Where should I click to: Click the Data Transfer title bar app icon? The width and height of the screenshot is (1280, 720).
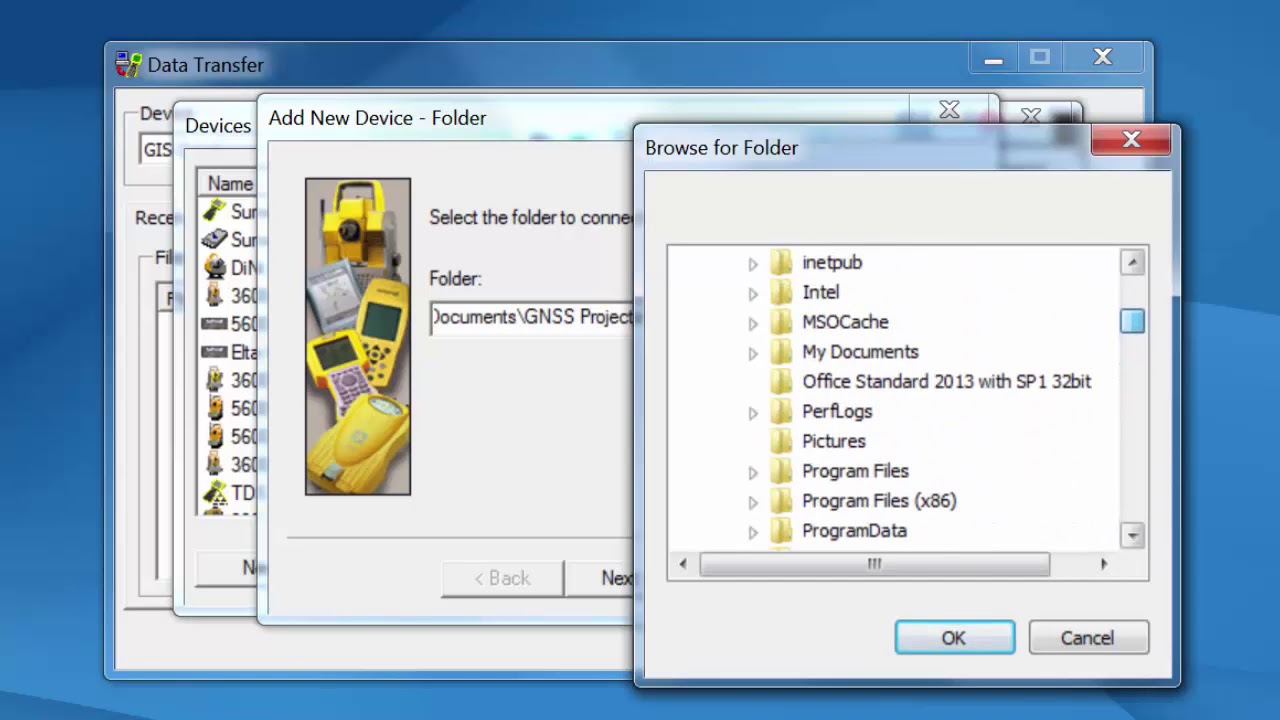[128, 64]
